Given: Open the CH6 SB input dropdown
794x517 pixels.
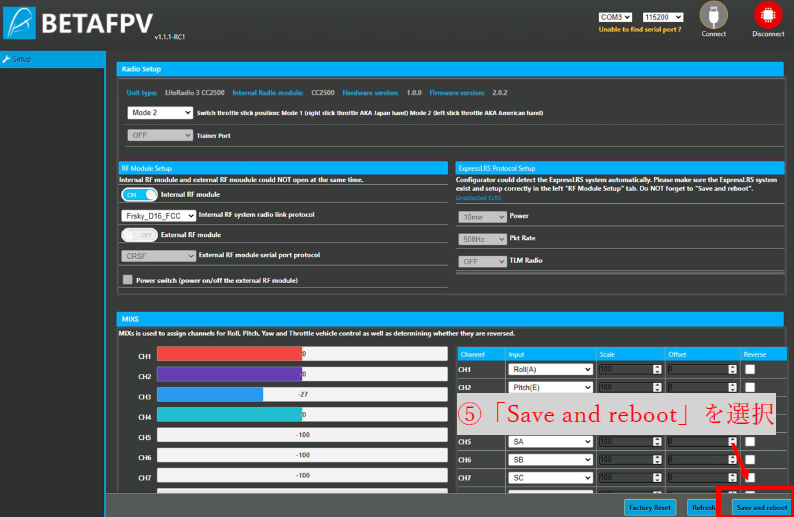Looking at the screenshot, I should point(550,459).
